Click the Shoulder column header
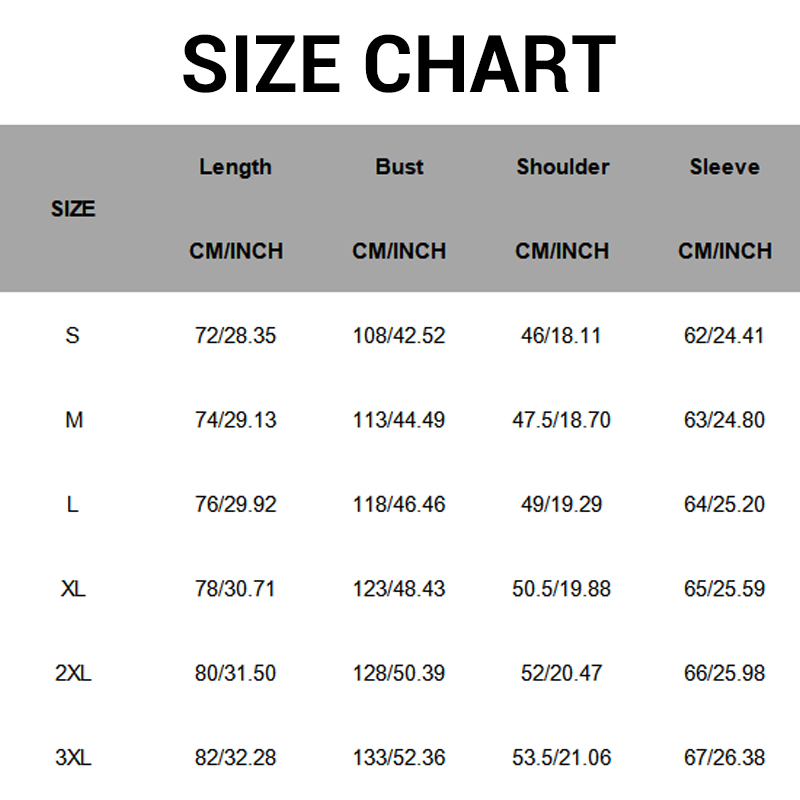The height and width of the screenshot is (800, 800). [x=562, y=167]
